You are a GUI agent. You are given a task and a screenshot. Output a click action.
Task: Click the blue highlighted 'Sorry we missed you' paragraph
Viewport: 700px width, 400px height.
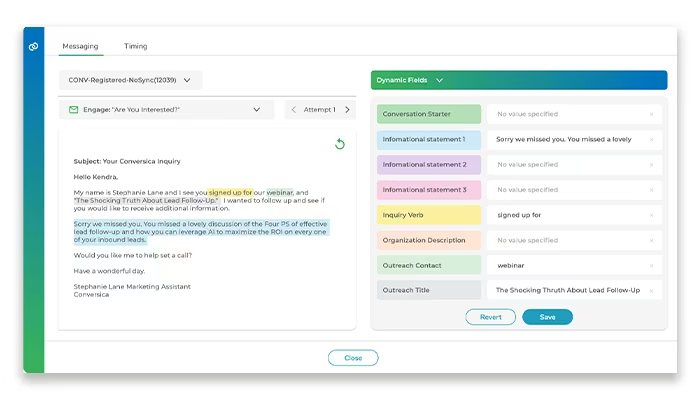pos(200,232)
